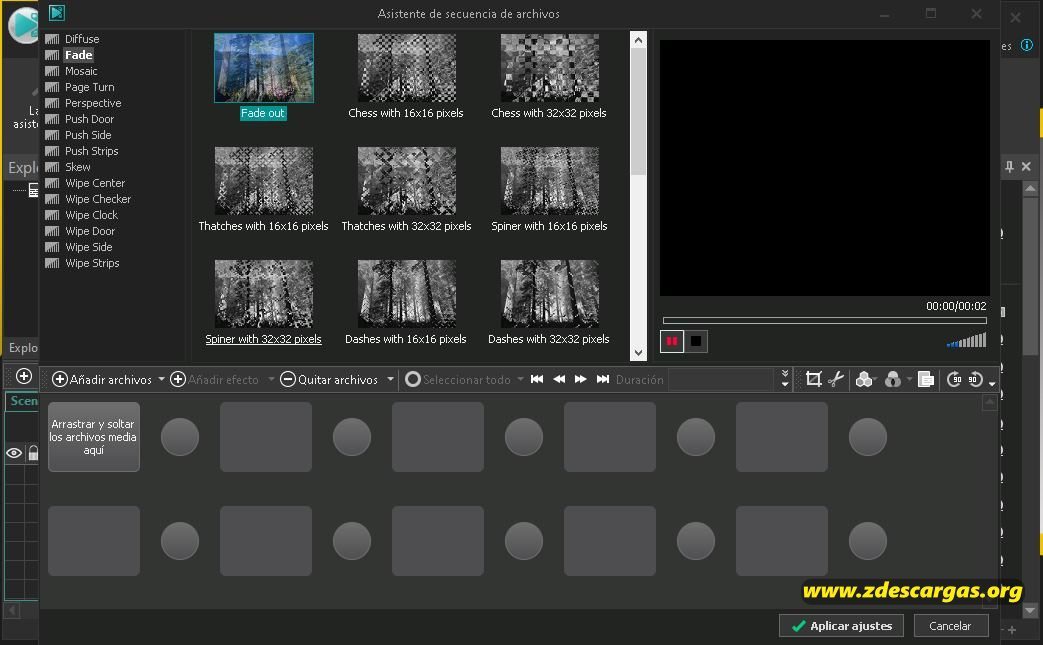Open the dark figure effects icon
This screenshot has width=1043, height=645.
pos(893,379)
